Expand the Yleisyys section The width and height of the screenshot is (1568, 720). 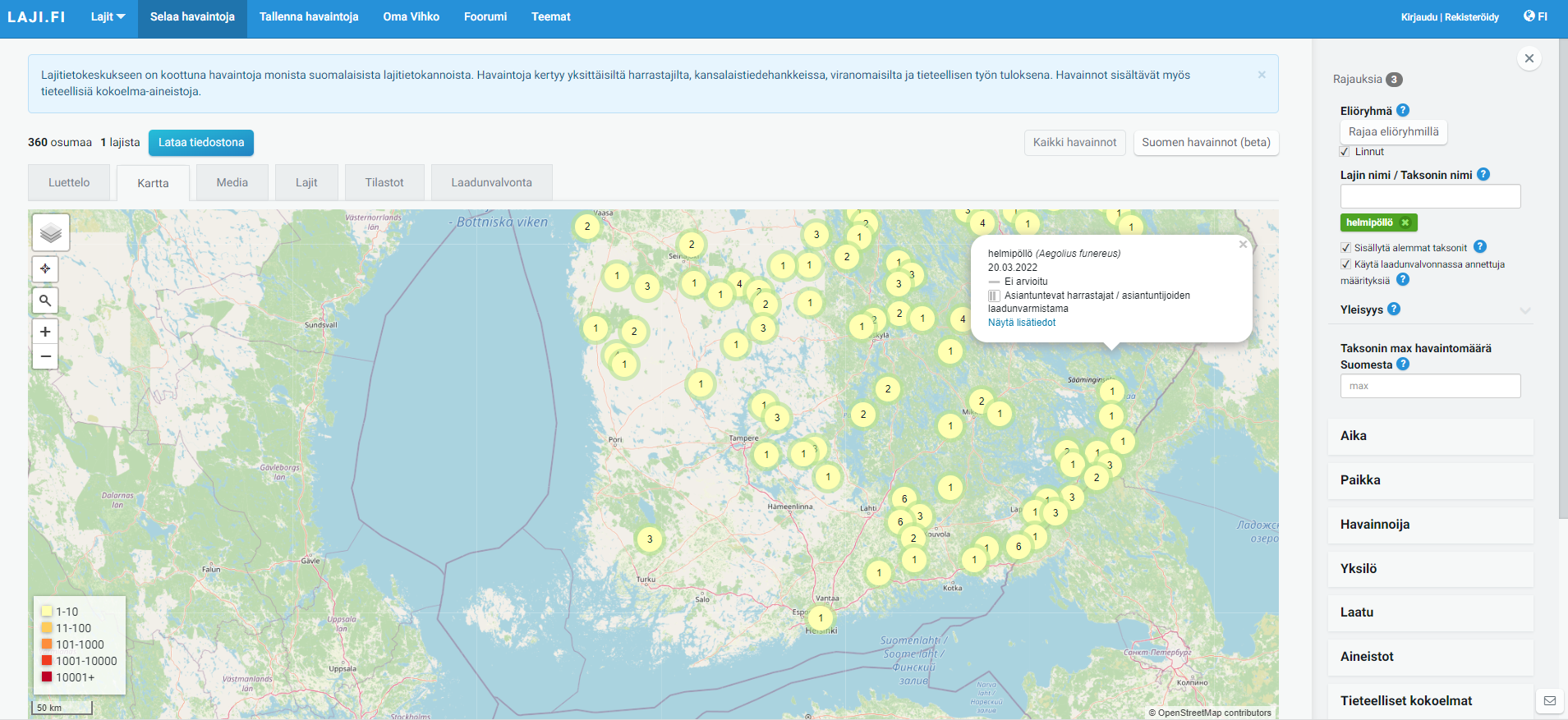tap(1524, 310)
